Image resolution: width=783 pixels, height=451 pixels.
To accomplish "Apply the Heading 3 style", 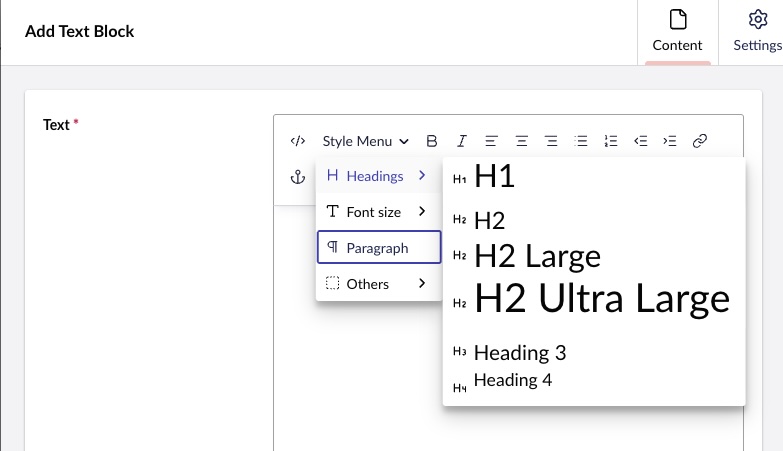I will 594,353.
